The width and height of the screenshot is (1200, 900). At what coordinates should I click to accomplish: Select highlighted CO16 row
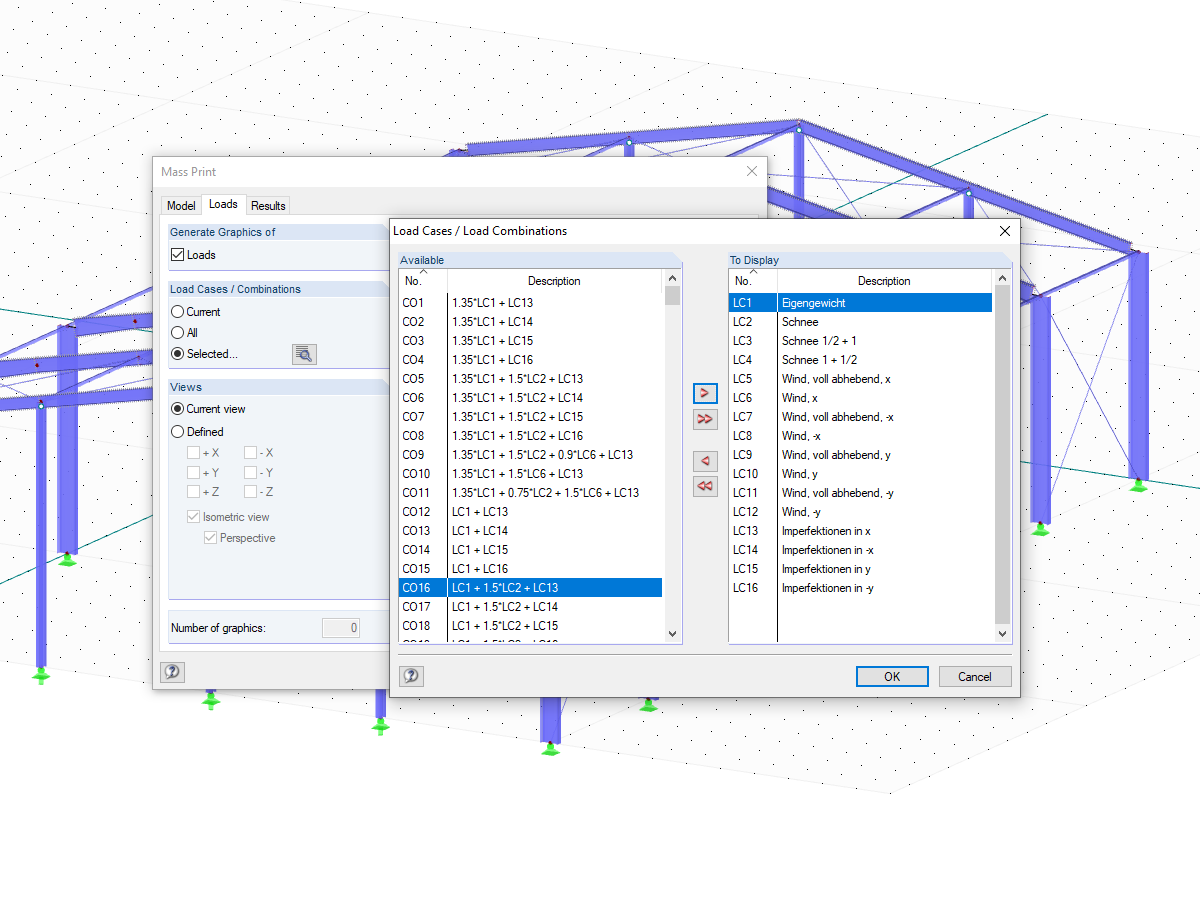pyautogui.click(x=530, y=588)
